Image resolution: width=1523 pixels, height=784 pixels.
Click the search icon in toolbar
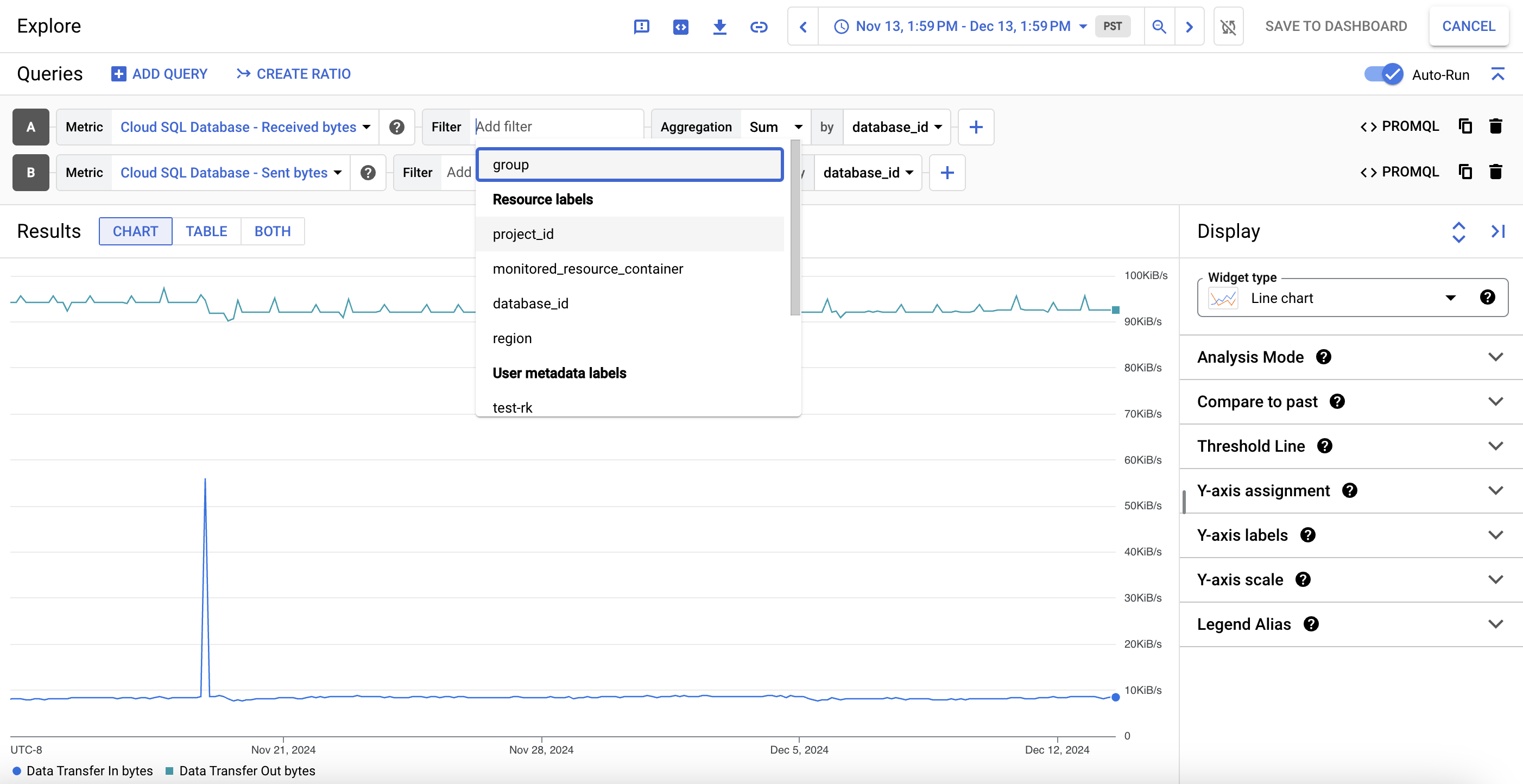point(1158,26)
